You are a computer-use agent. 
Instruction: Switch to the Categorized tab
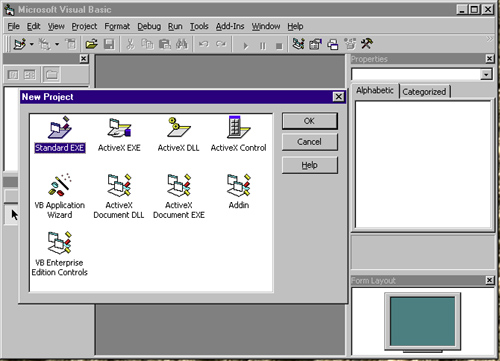click(424, 92)
